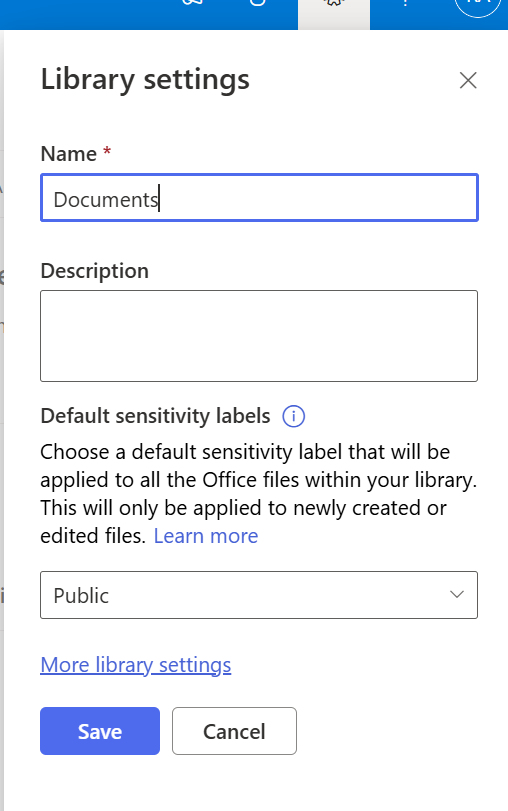Image resolution: width=508 pixels, height=811 pixels.
Task: Click the Name field containing Documents
Action: (x=259, y=198)
